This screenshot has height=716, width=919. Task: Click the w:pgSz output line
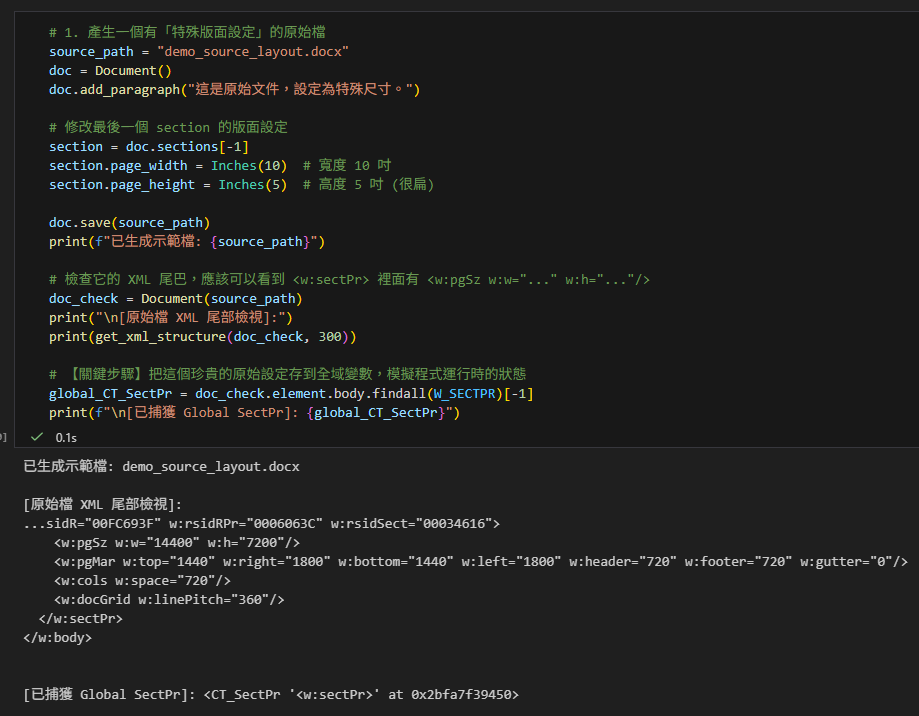pos(177,542)
